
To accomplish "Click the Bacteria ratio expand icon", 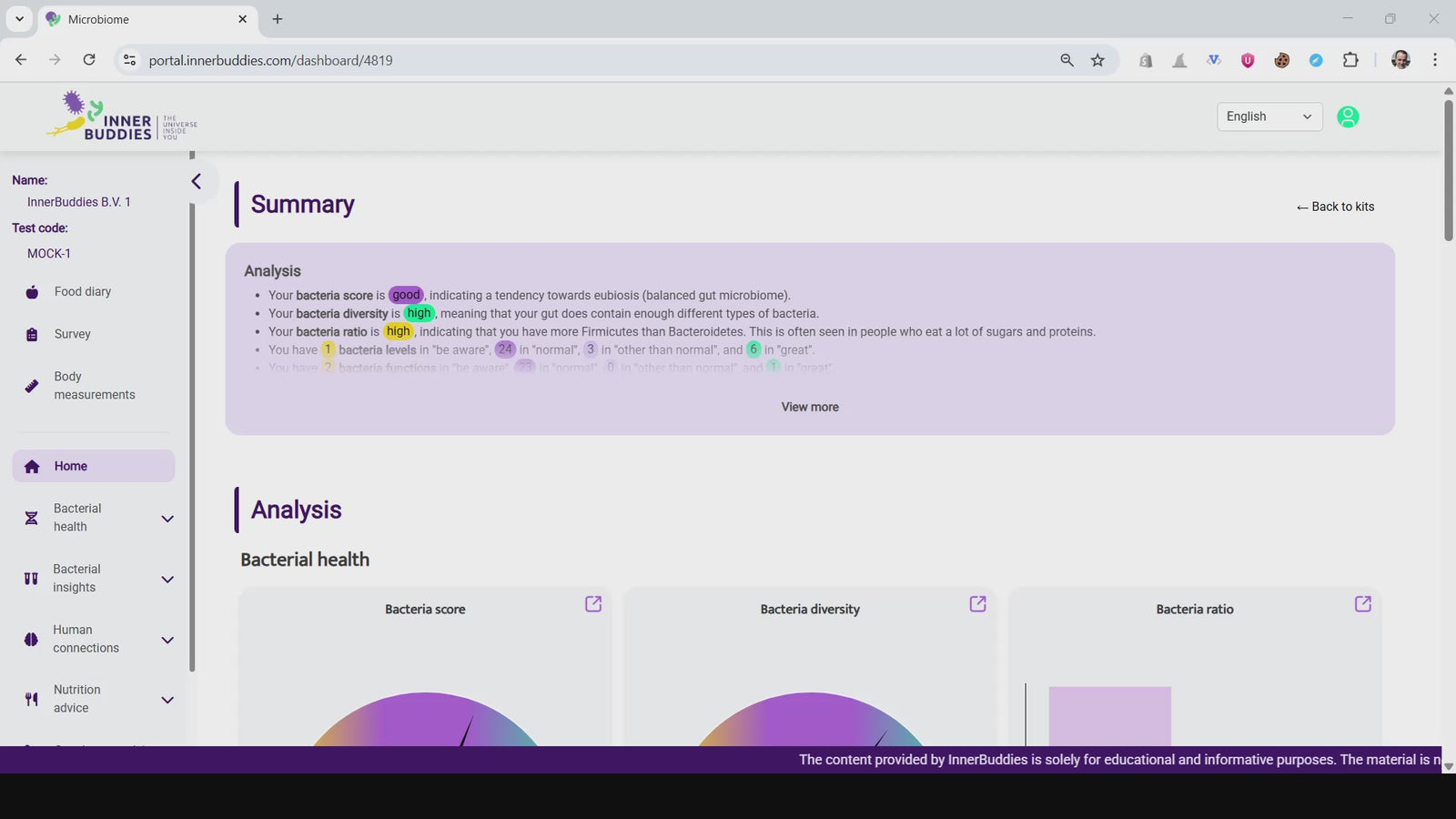I will click(1362, 604).
